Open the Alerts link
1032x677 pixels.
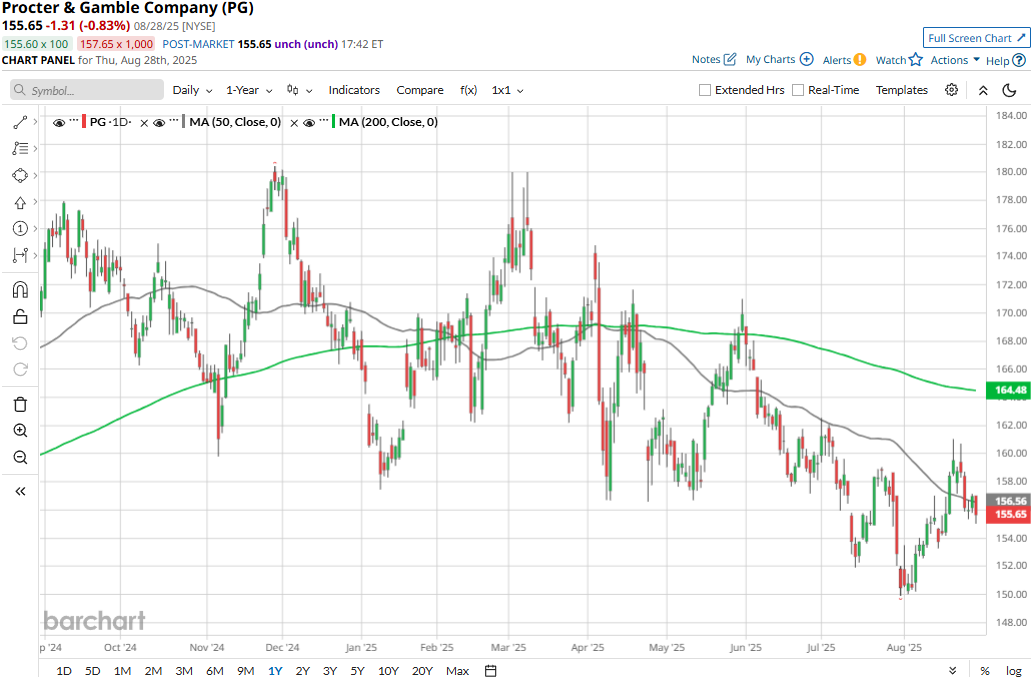[x=837, y=60]
